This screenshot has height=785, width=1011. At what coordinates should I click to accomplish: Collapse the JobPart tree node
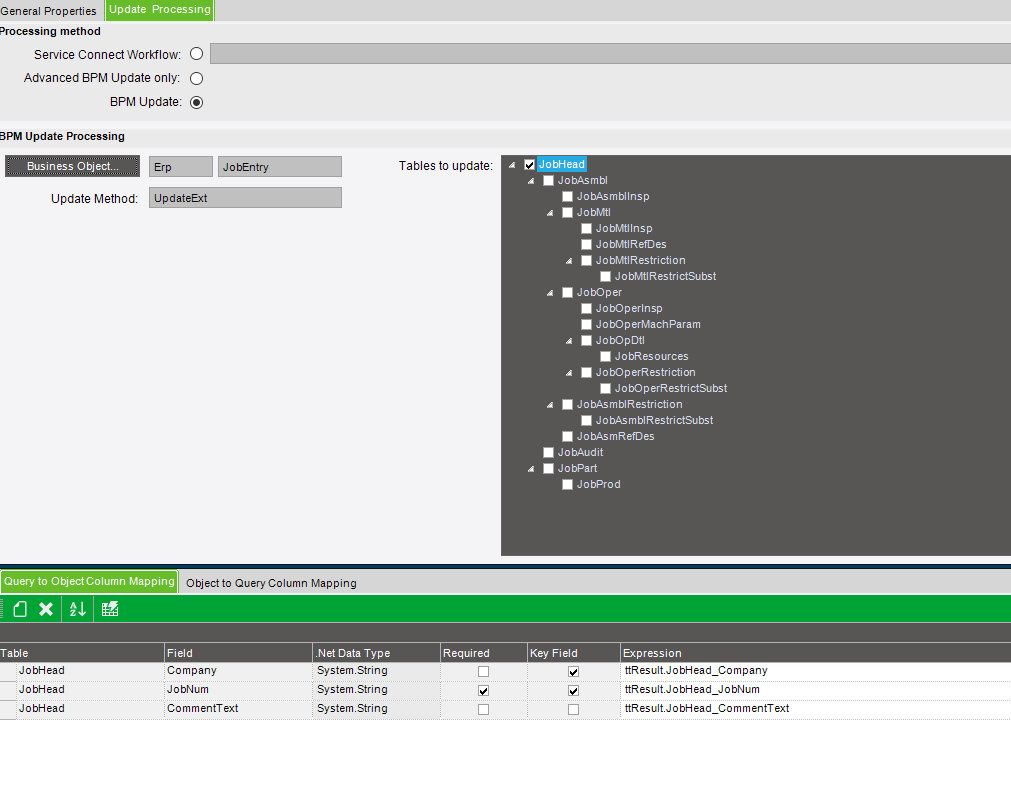coord(531,469)
